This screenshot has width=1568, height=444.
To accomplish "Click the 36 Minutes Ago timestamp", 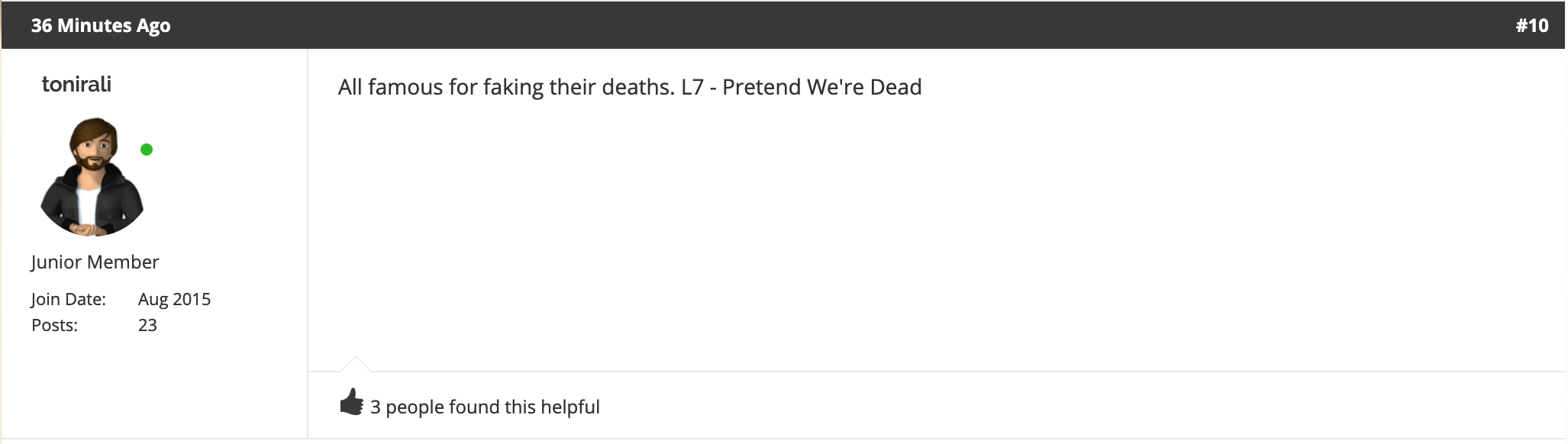I will (101, 25).
